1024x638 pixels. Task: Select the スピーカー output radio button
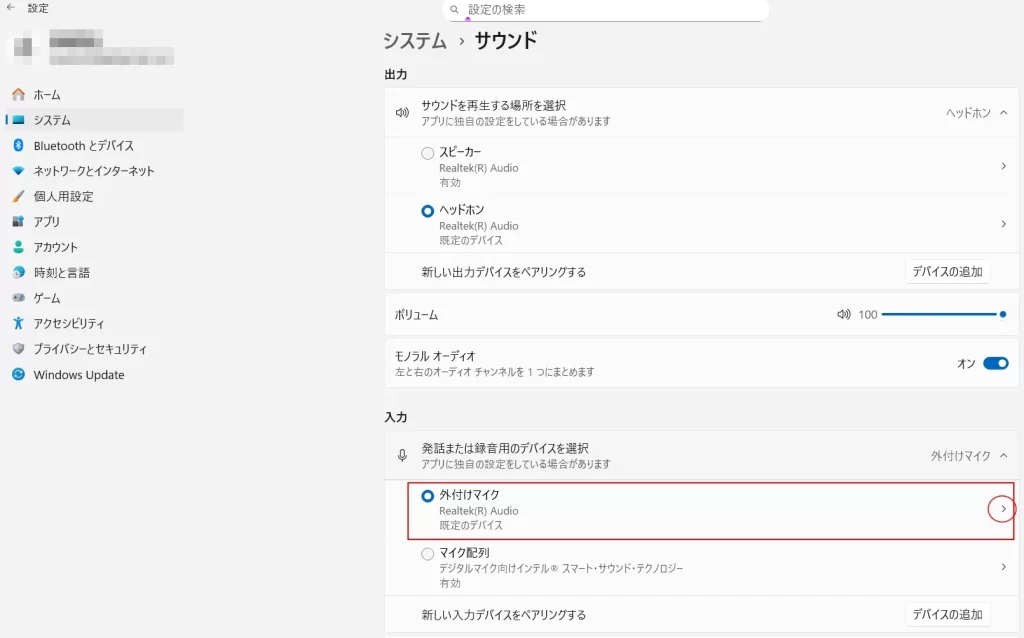point(427,153)
